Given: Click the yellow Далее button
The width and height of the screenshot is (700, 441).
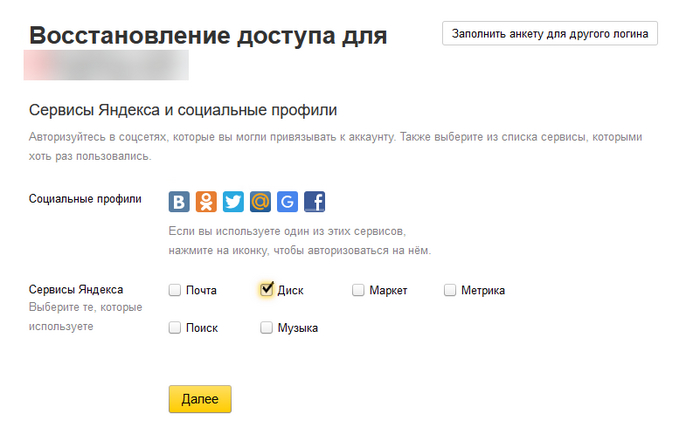Looking at the screenshot, I should 200,399.
